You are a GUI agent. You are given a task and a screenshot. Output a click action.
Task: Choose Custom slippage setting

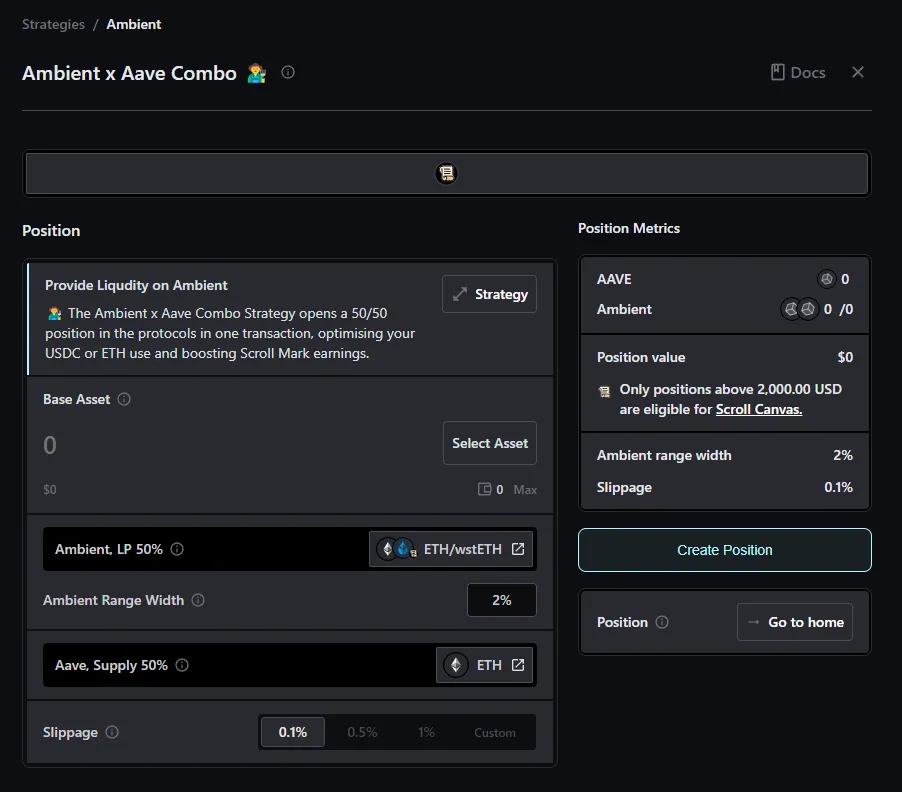[494, 732]
